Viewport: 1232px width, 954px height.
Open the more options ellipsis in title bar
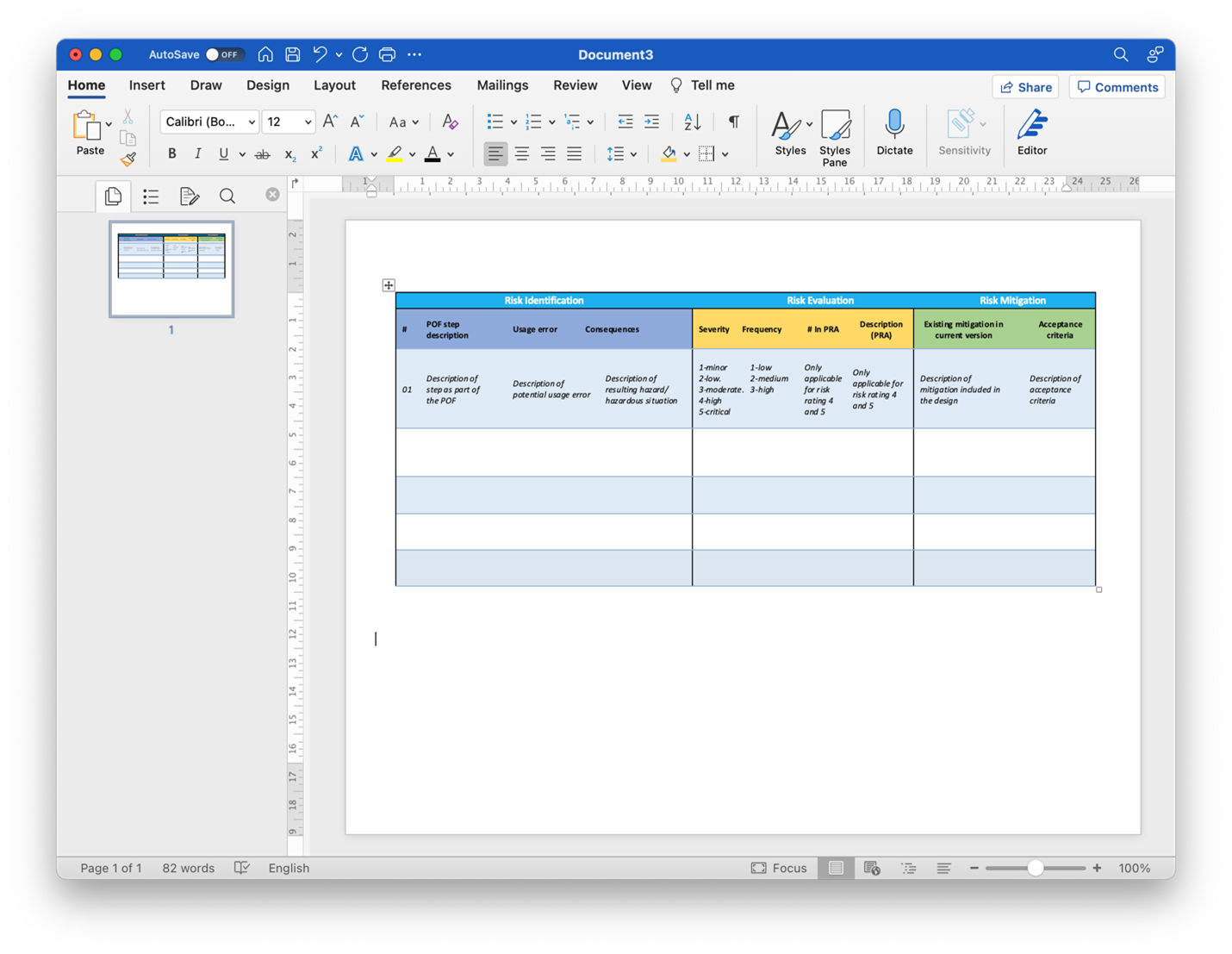tap(414, 54)
